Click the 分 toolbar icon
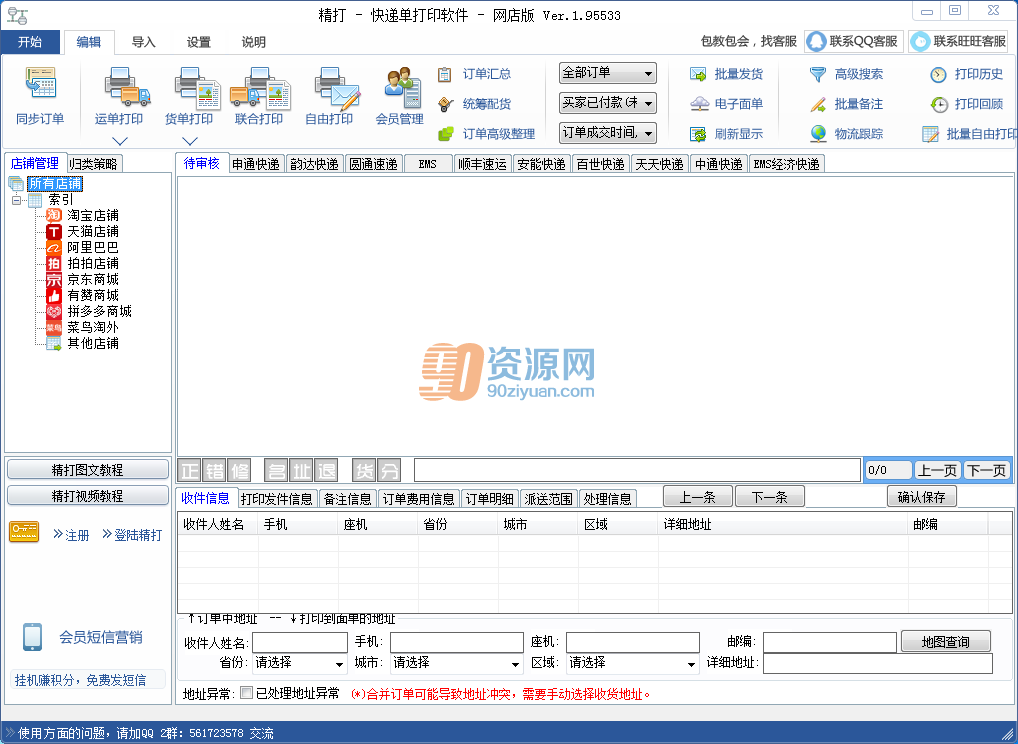Image resolution: width=1018 pixels, height=744 pixels. coord(388,470)
